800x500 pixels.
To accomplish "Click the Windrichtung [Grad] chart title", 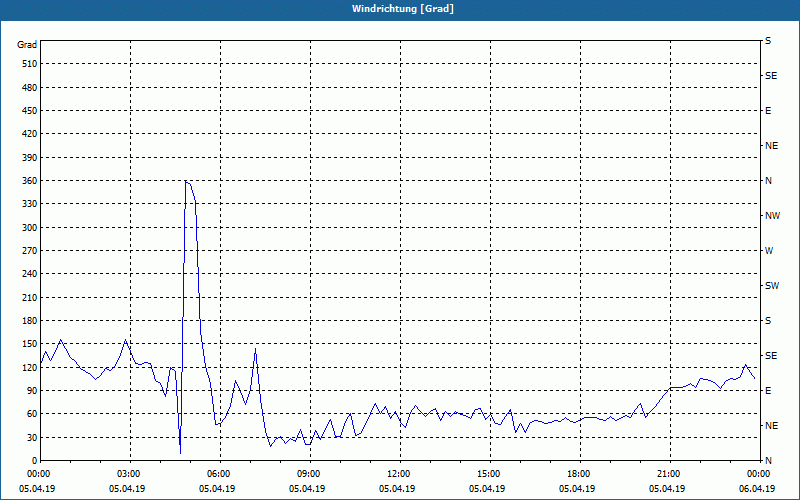I will 403,9.
